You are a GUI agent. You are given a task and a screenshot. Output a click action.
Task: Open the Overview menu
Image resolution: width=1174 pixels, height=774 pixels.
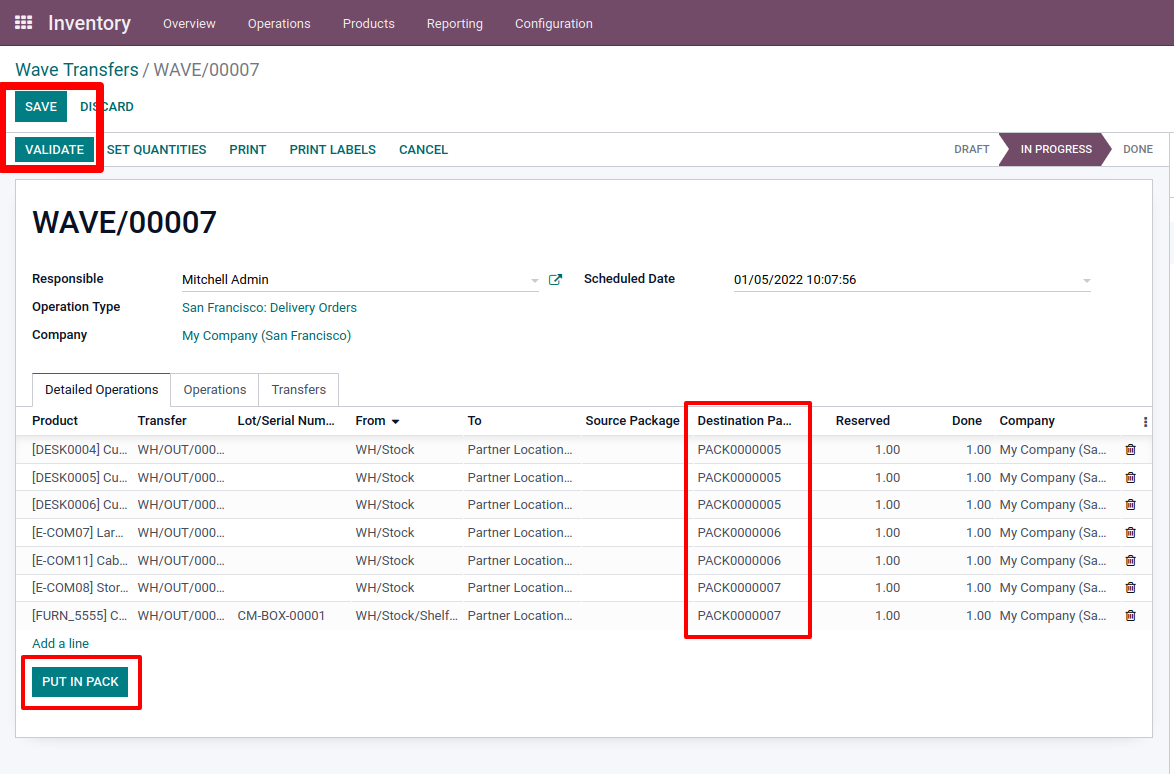pos(189,23)
